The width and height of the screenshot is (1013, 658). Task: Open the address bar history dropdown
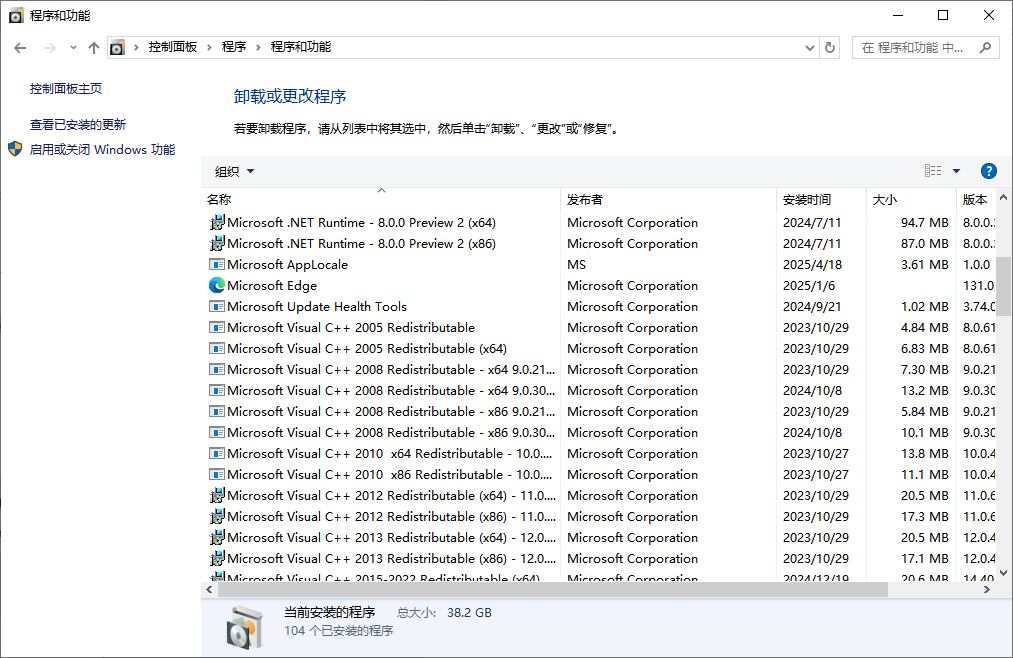(809, 48)
